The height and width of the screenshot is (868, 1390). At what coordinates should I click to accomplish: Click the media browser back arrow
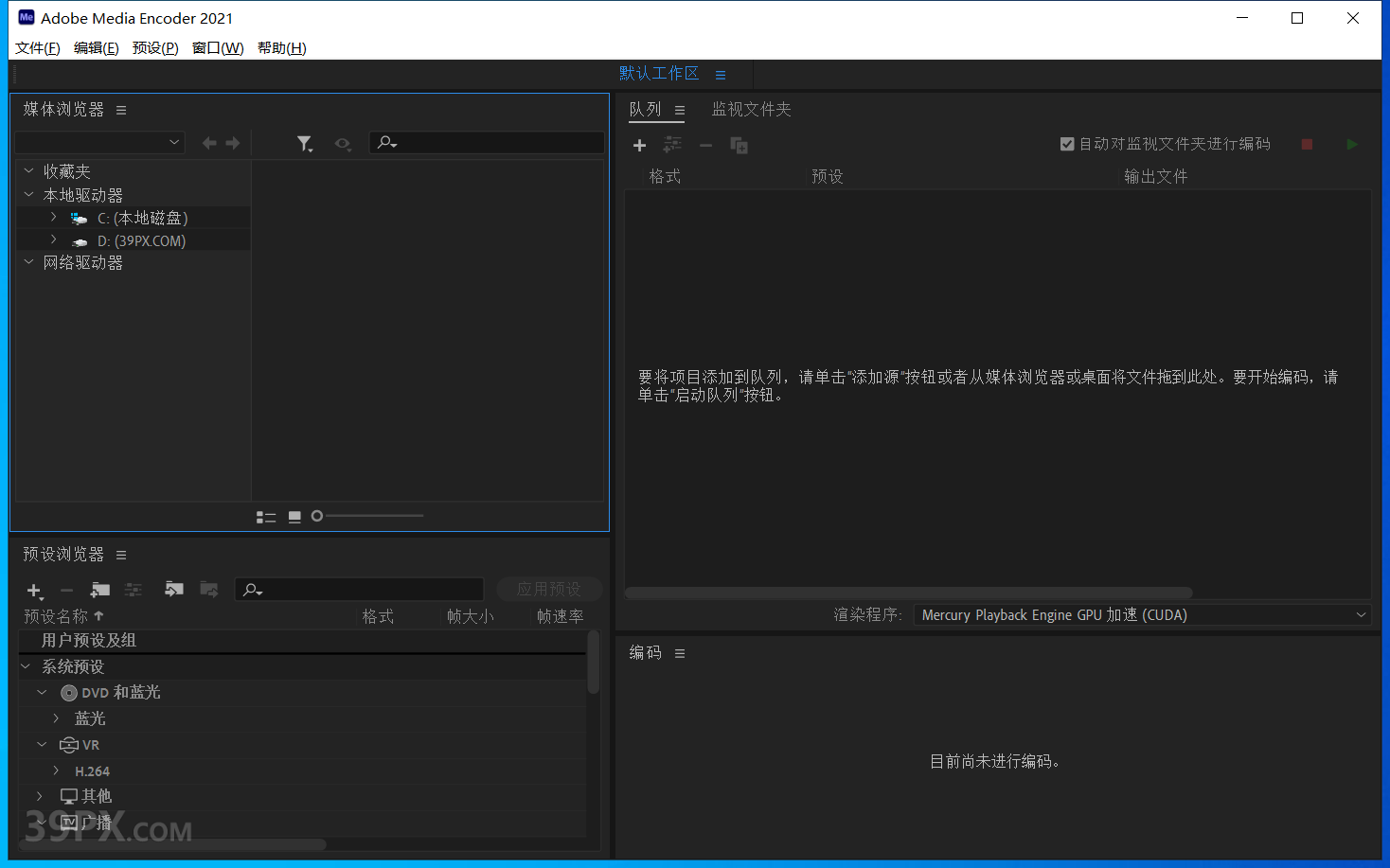[209, 143]
